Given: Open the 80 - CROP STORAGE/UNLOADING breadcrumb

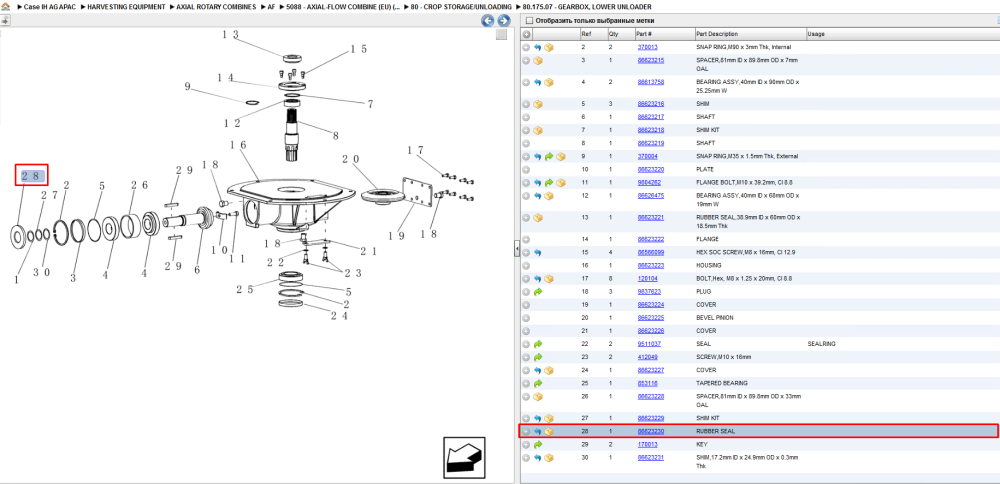Looking at the screenshot, I should 462,6.
